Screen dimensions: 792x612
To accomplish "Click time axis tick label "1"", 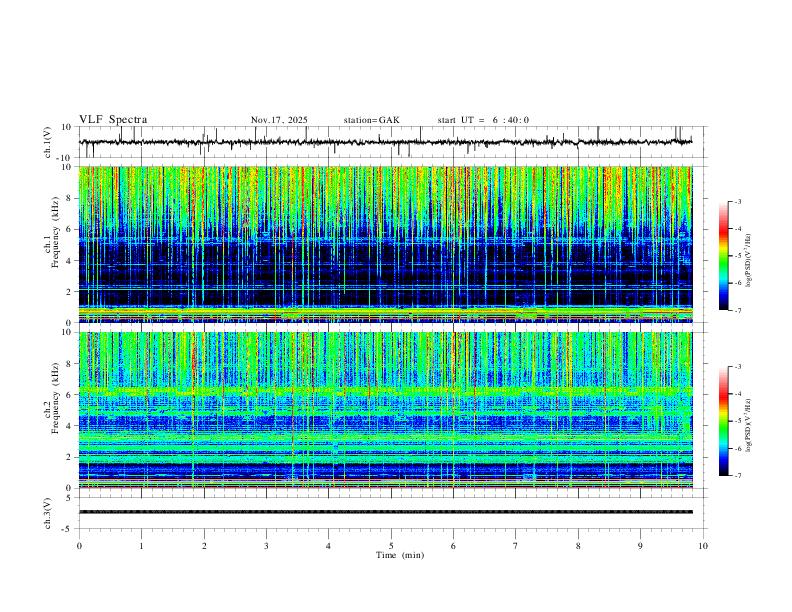I will click(x=141, y=546).
